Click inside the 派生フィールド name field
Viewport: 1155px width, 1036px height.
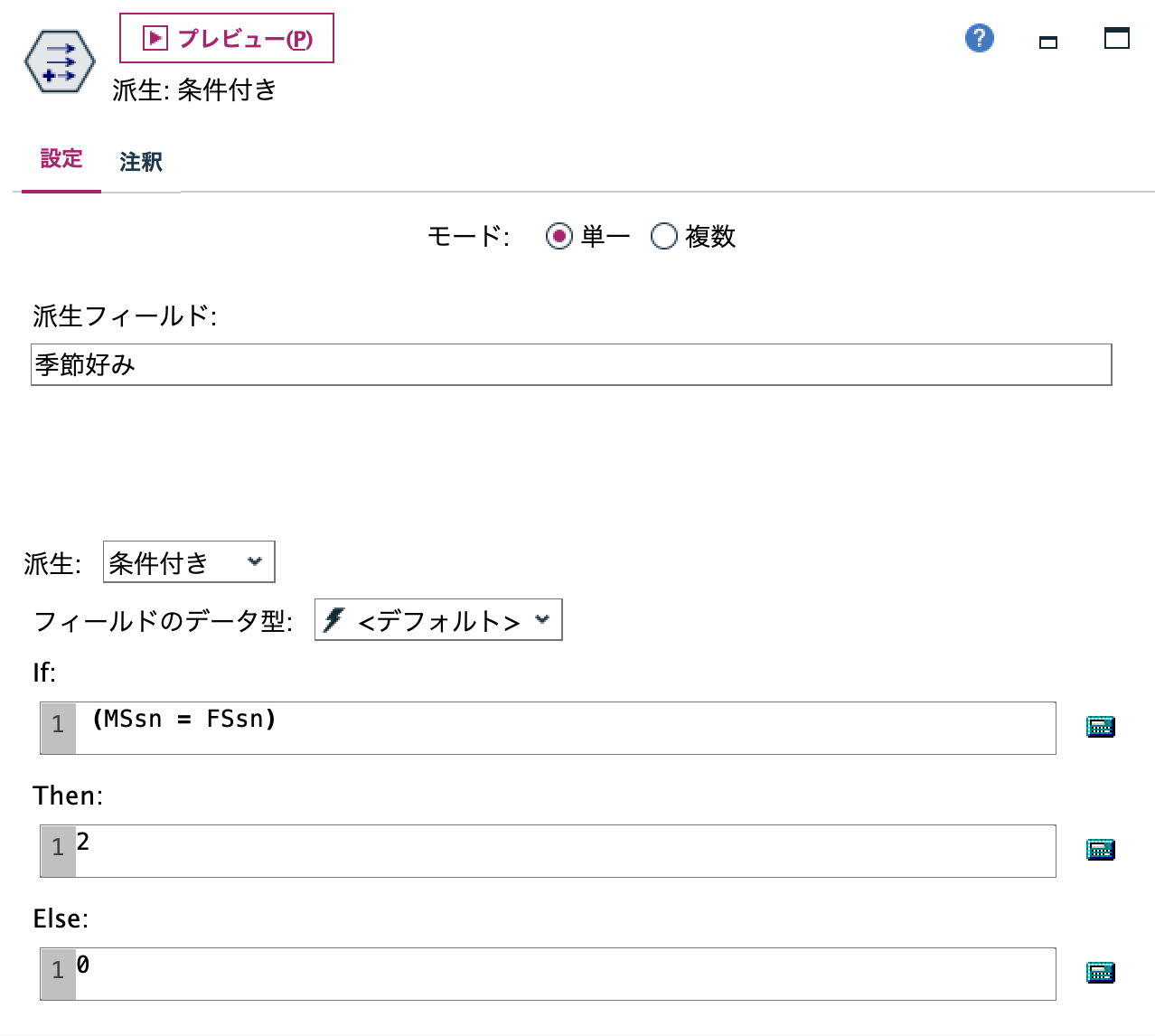click(x=569, y=365)
